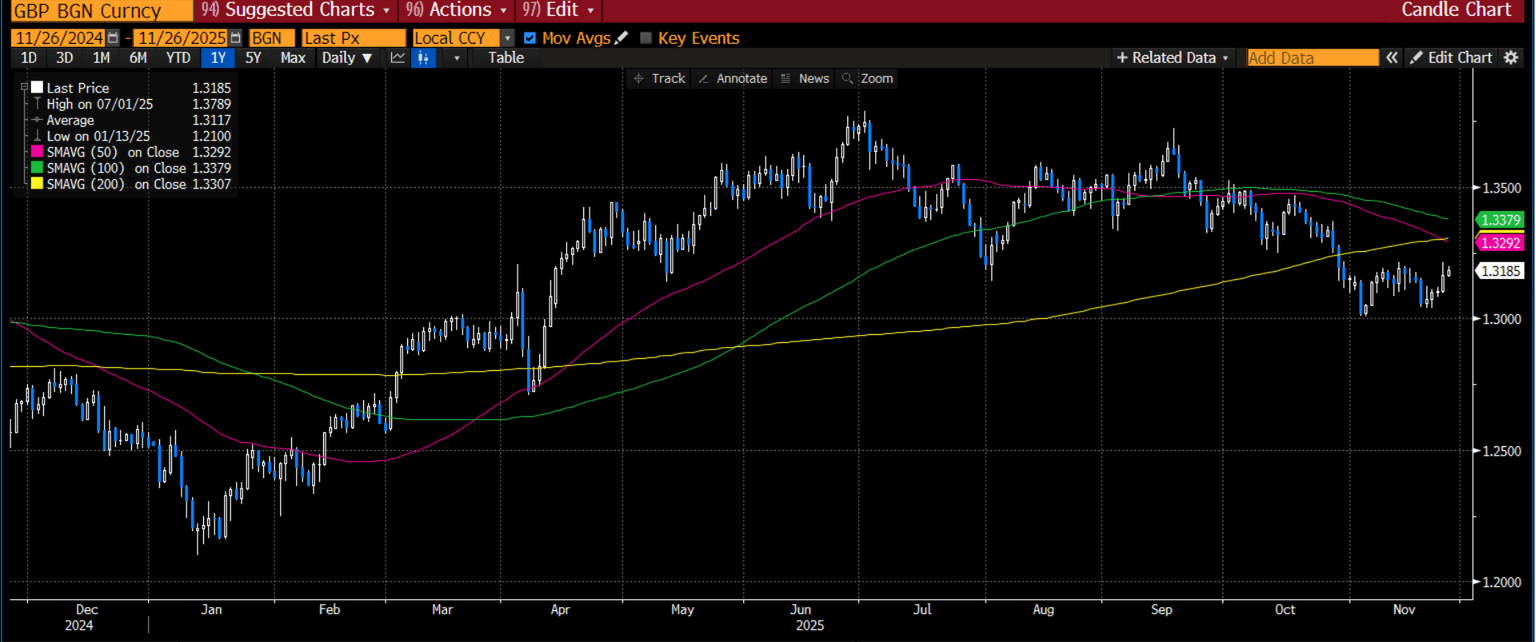Click the candlestick chart type icon
This screenshot has height=642, width=1536.
pyautogui.click(x=423, y=58)
